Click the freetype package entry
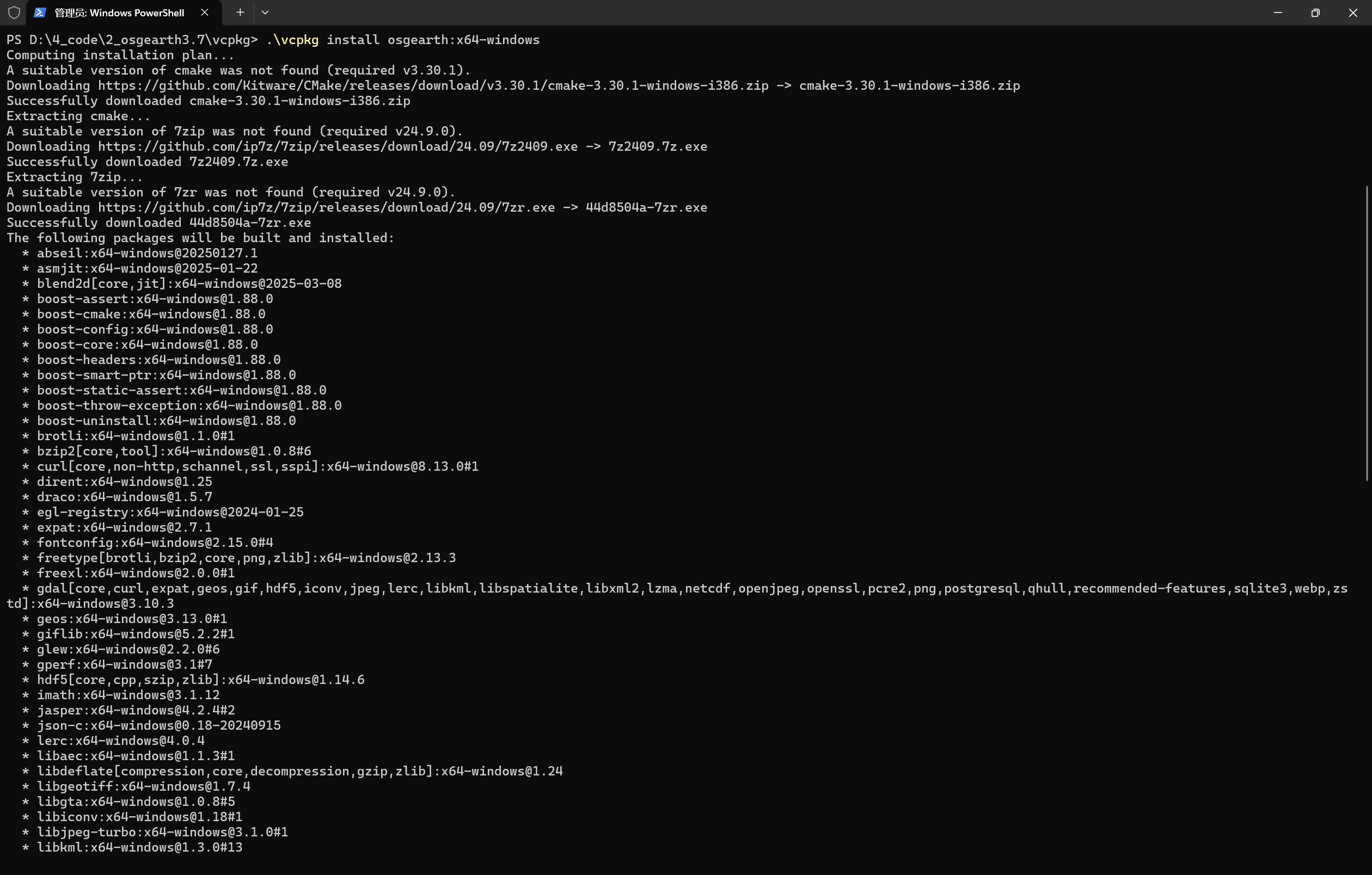Screen dimensions: 1372x875 pos(245,558)
